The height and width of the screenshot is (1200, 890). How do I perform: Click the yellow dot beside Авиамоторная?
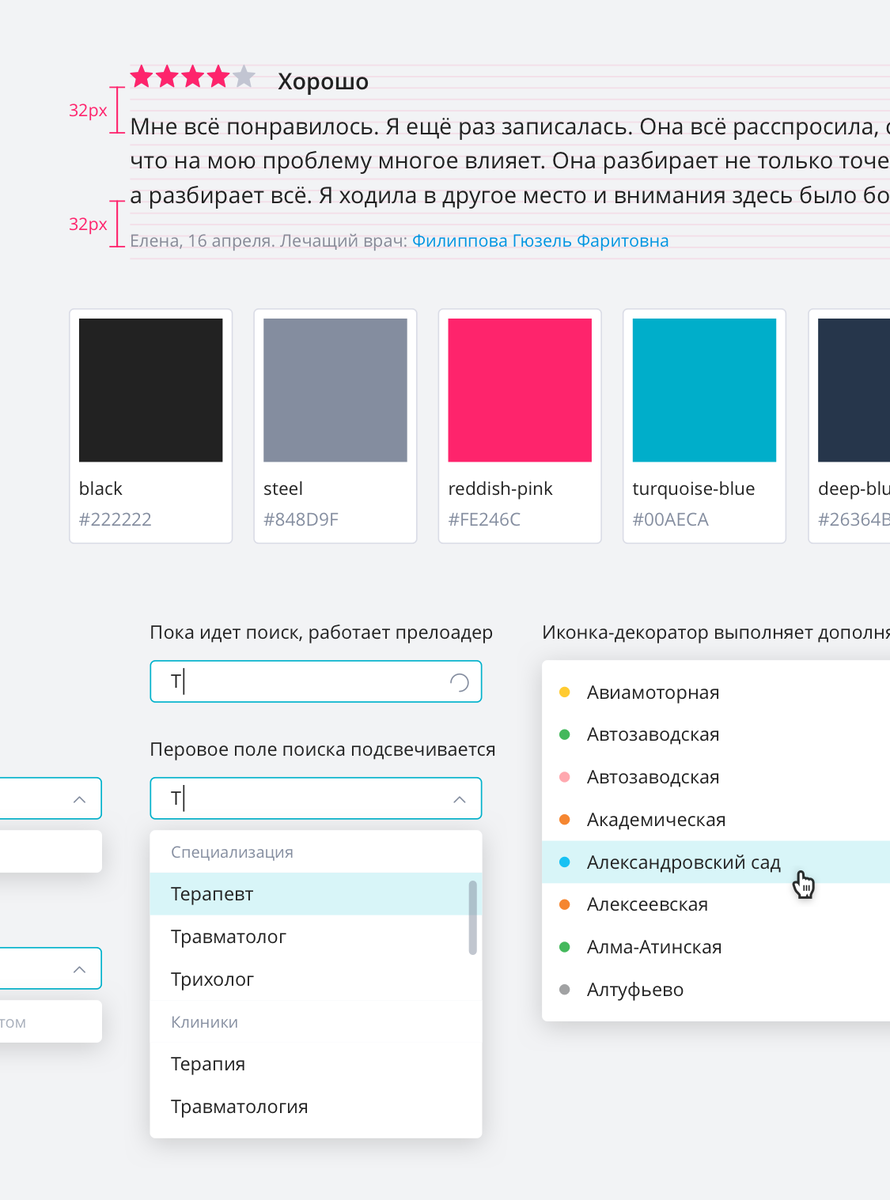click(564, 692)
